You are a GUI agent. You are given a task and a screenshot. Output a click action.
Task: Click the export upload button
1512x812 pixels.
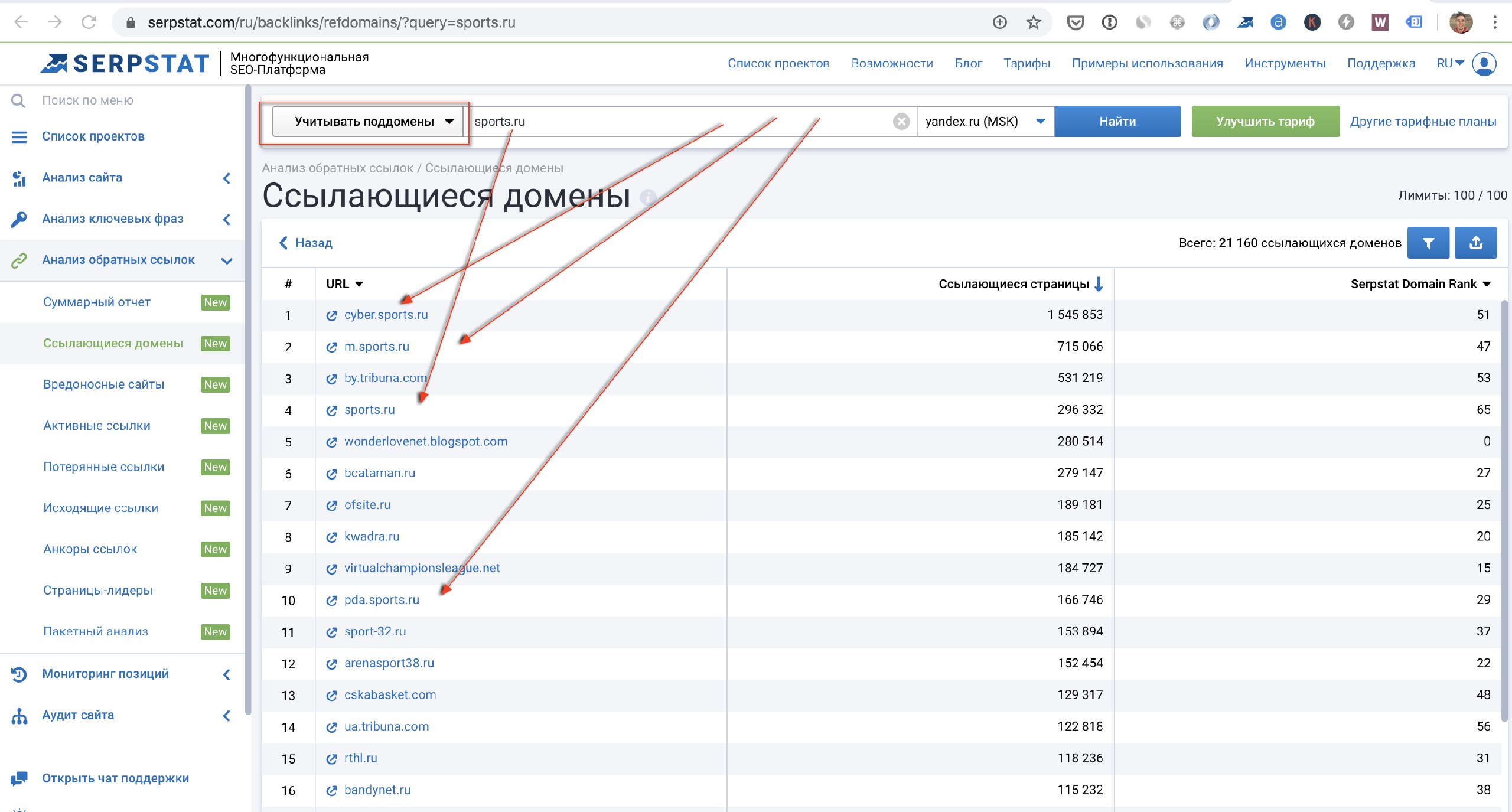click(1475, 243)
